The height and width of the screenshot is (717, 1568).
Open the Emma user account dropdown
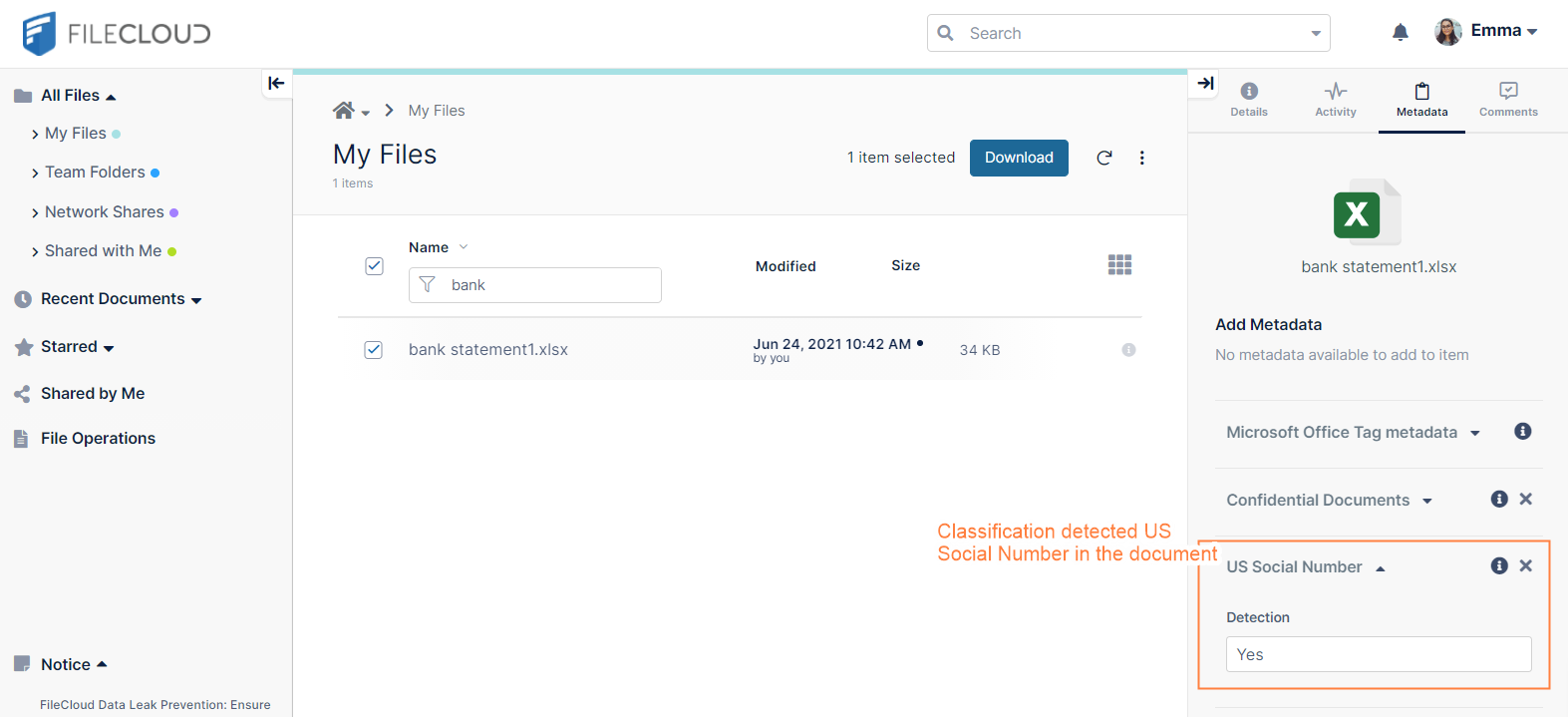(1486, 32)
